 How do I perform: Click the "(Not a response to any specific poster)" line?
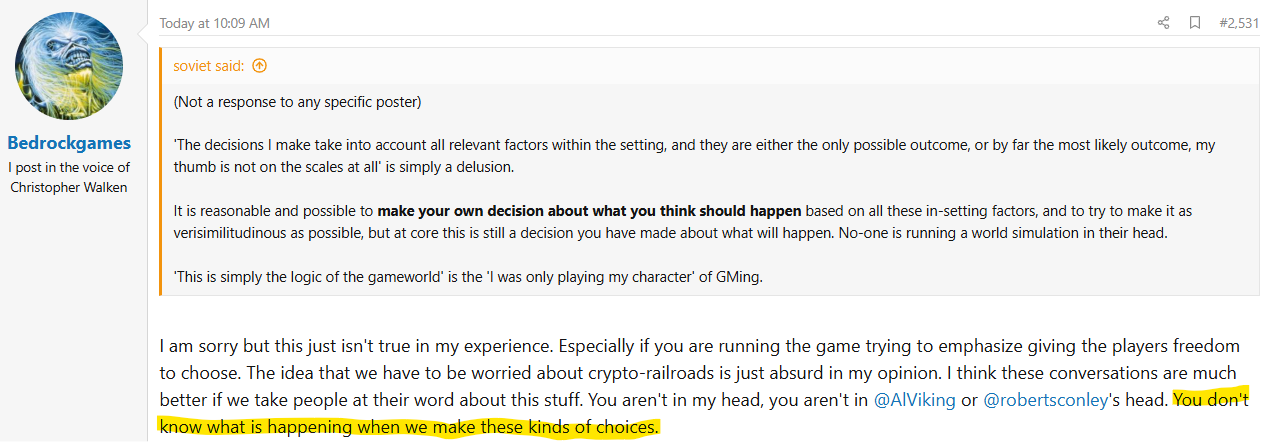297,102
